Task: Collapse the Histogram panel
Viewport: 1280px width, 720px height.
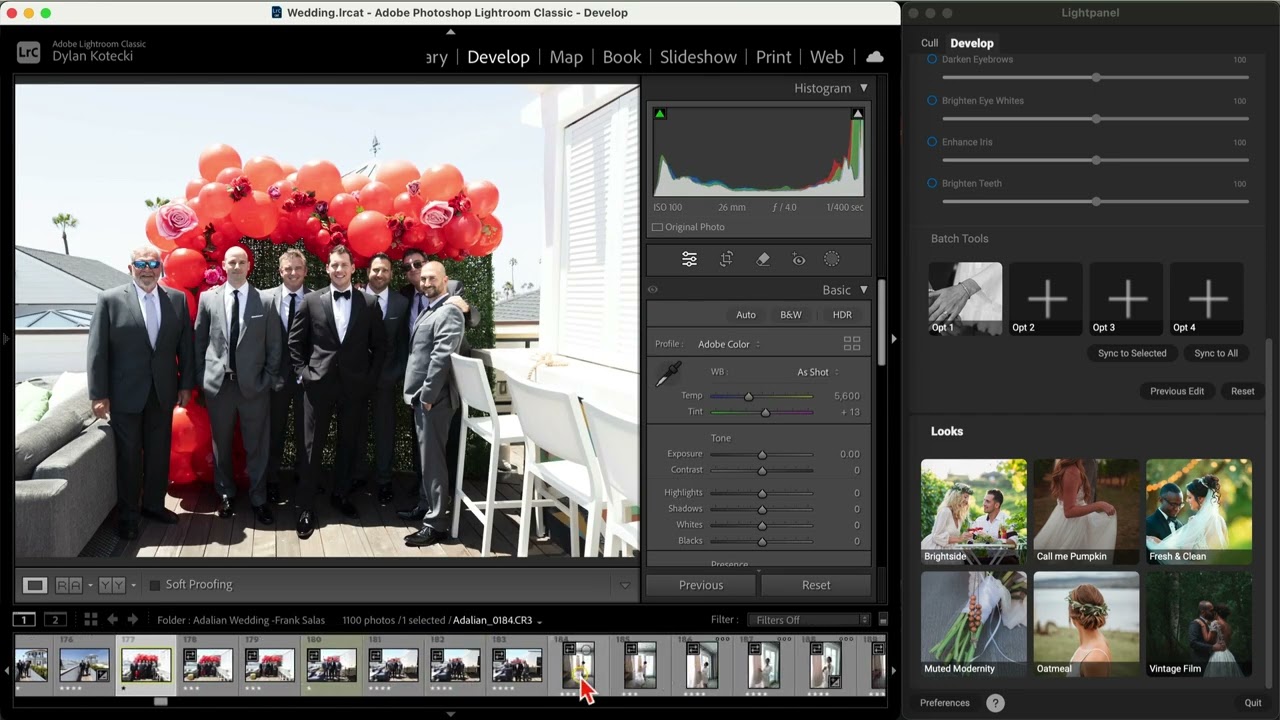Action: [864, 88]
